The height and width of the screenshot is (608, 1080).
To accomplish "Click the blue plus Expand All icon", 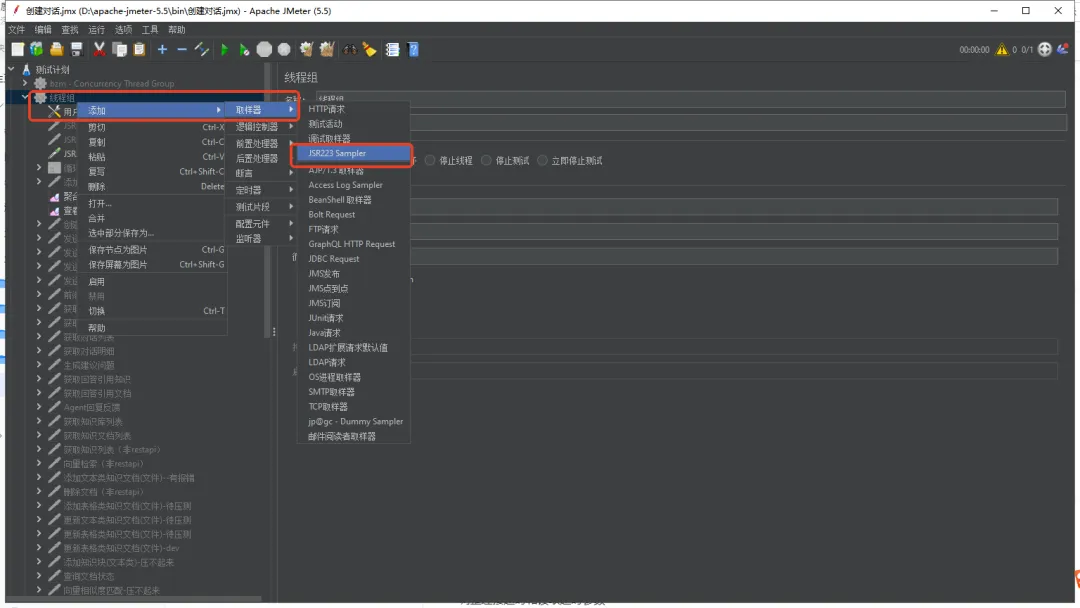I will tap(162, 49).
